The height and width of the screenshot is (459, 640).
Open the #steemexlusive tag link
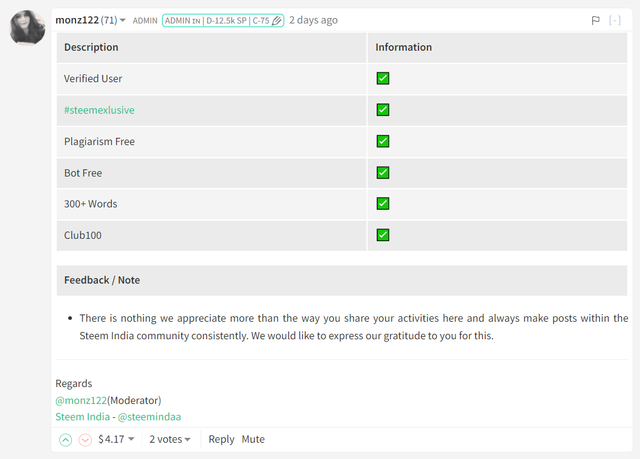[99, 110]
